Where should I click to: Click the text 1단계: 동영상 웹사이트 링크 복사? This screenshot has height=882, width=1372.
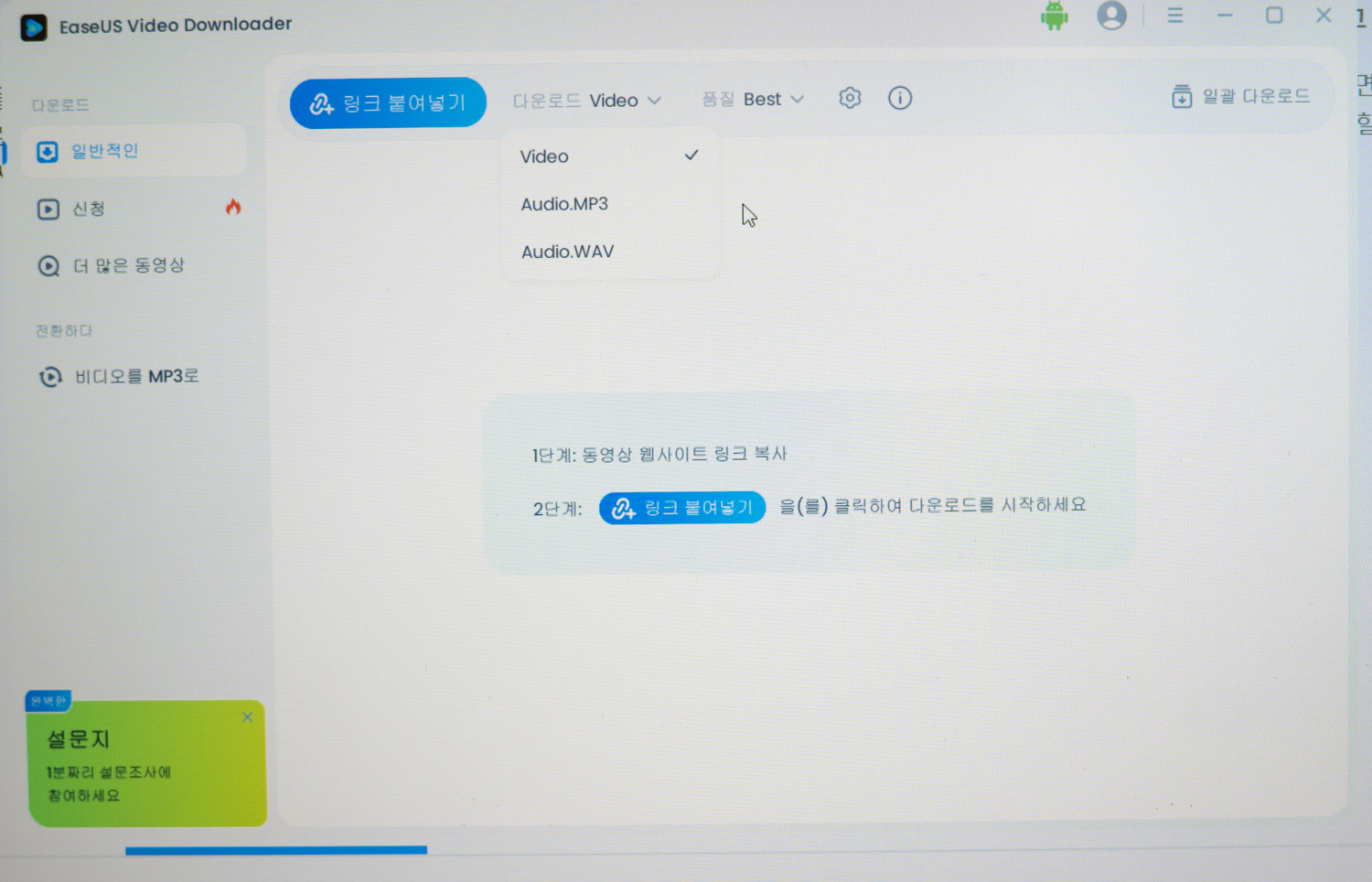[x=659, y=454]
